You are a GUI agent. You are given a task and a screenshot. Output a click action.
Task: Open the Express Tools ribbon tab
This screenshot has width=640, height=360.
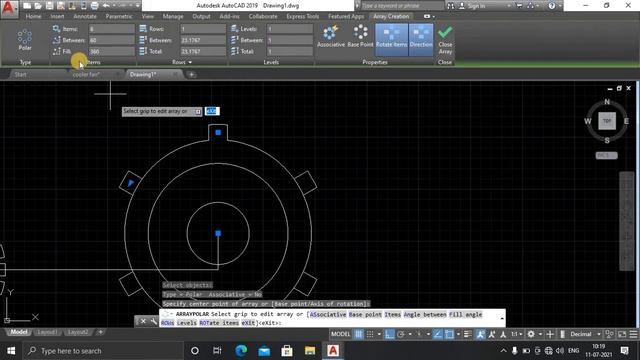point(302,16)
